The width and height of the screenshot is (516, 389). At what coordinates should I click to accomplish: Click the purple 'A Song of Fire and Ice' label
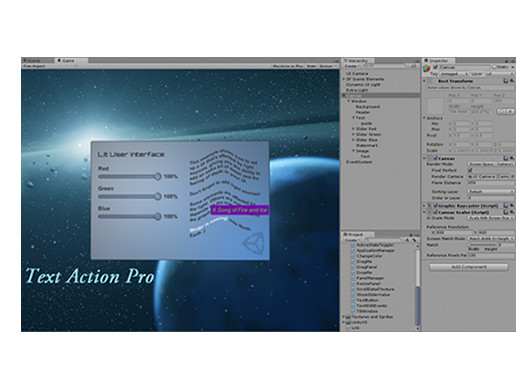239,210
